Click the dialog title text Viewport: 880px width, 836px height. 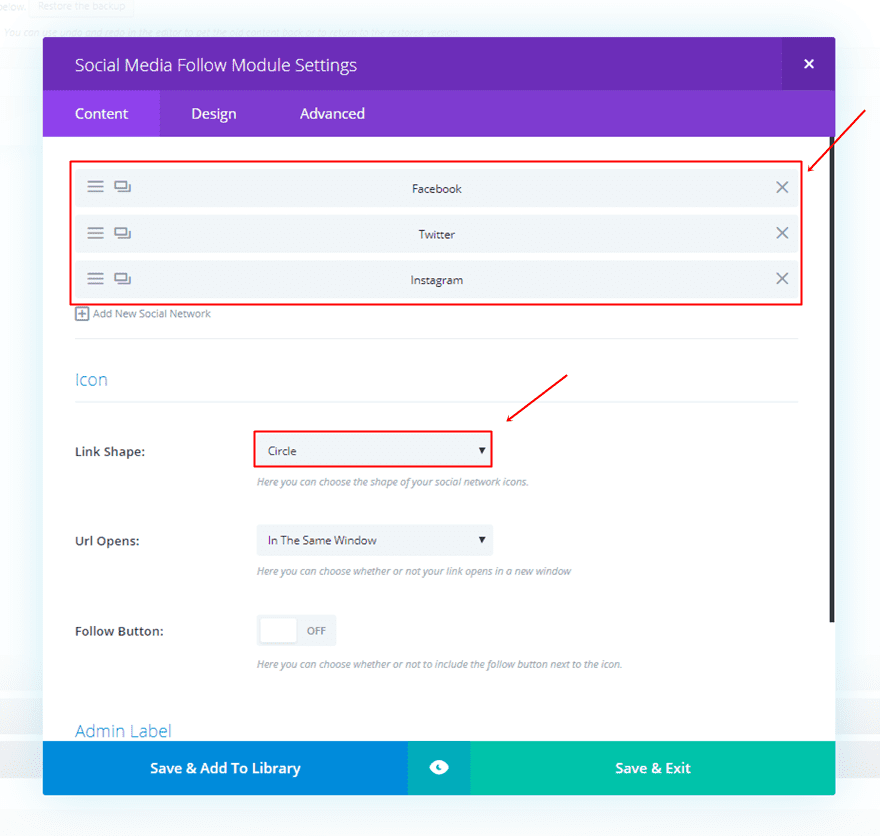click(216, 65)
